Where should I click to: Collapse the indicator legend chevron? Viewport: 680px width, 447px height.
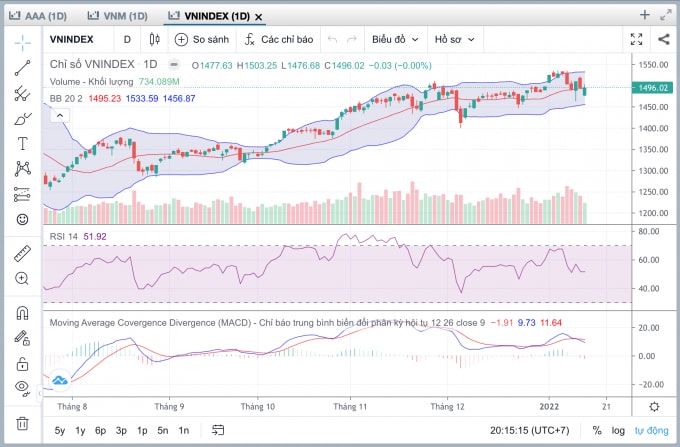point(60,115)
